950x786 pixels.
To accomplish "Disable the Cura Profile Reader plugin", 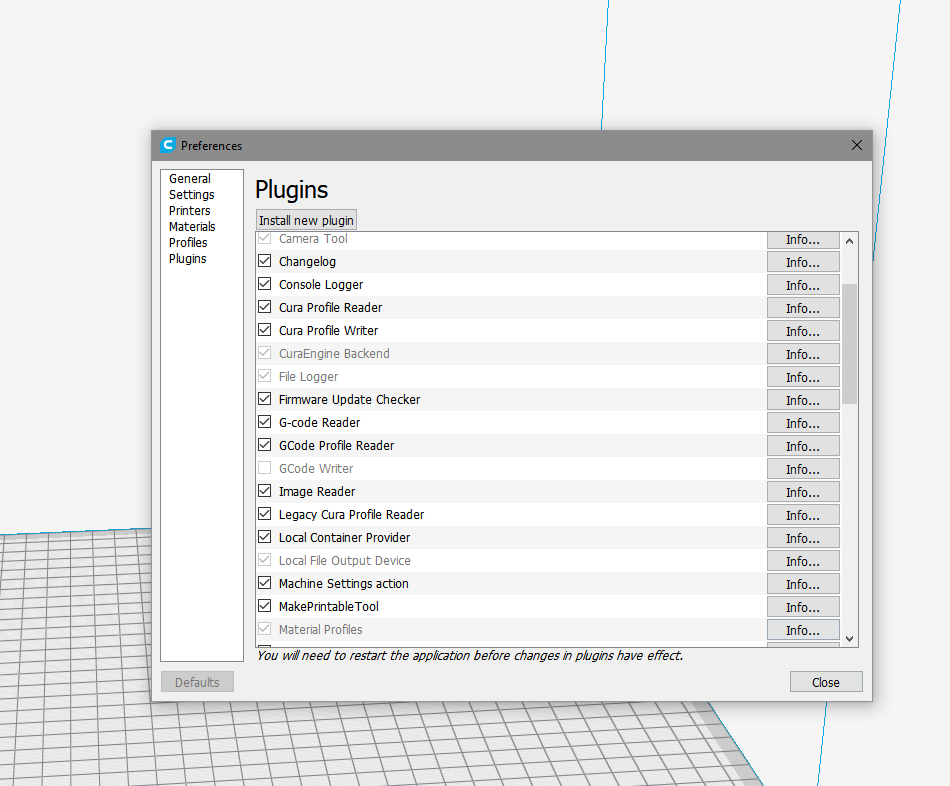I will coord(265,307).
